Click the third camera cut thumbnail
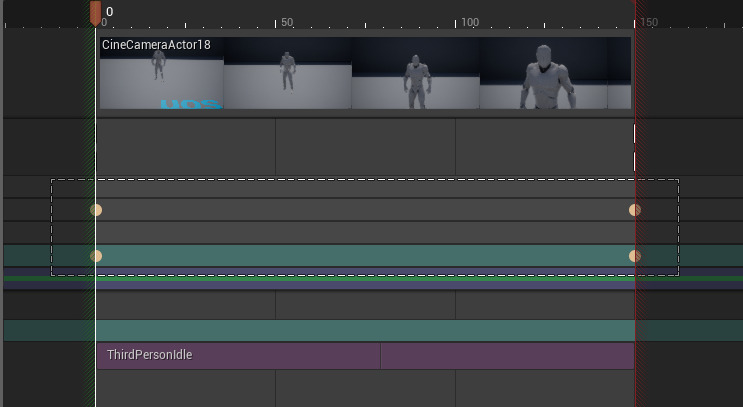This screenshot has width=743, height=407. tap(415, 80)
